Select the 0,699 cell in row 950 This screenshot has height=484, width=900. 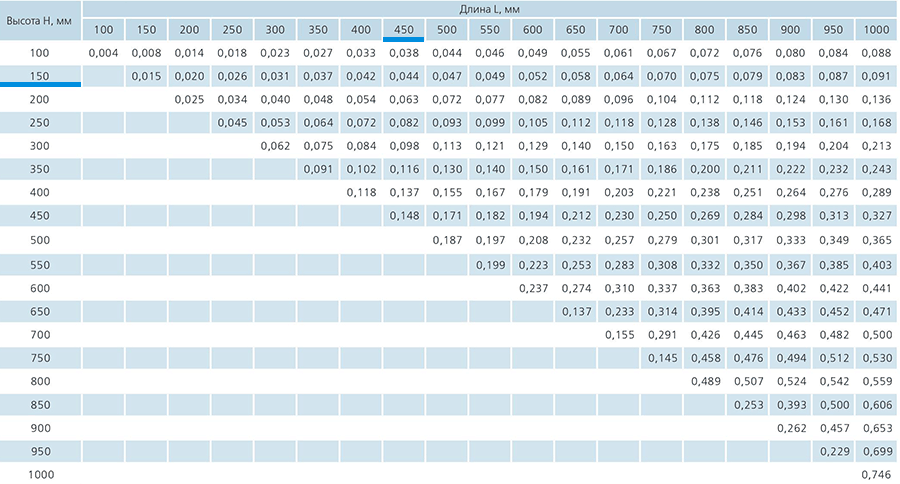coord(876,451)
